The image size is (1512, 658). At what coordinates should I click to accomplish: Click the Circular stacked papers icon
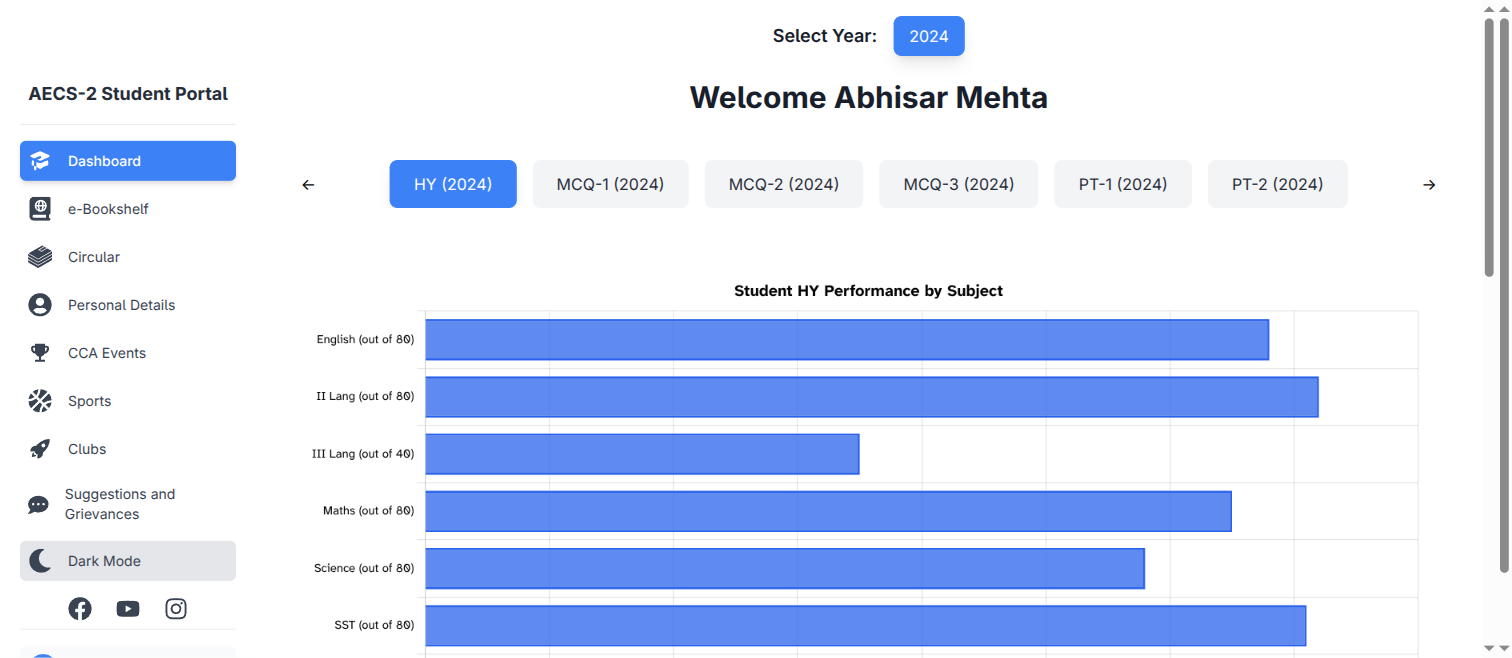(40, 257)
